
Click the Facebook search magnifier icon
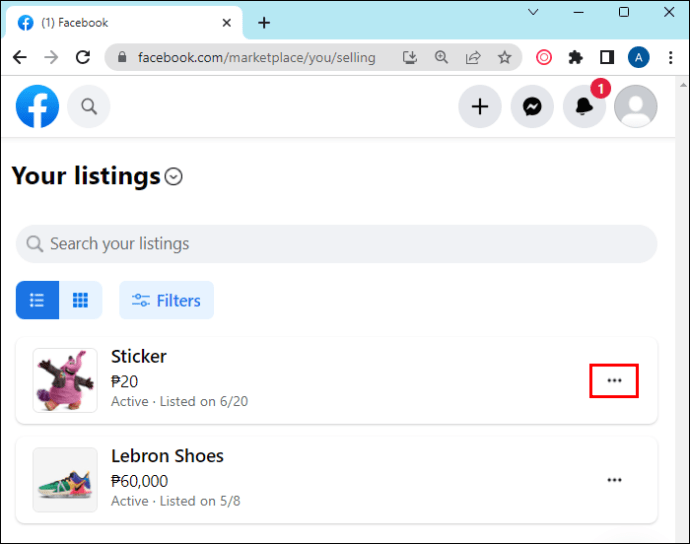tap(89, 107)
